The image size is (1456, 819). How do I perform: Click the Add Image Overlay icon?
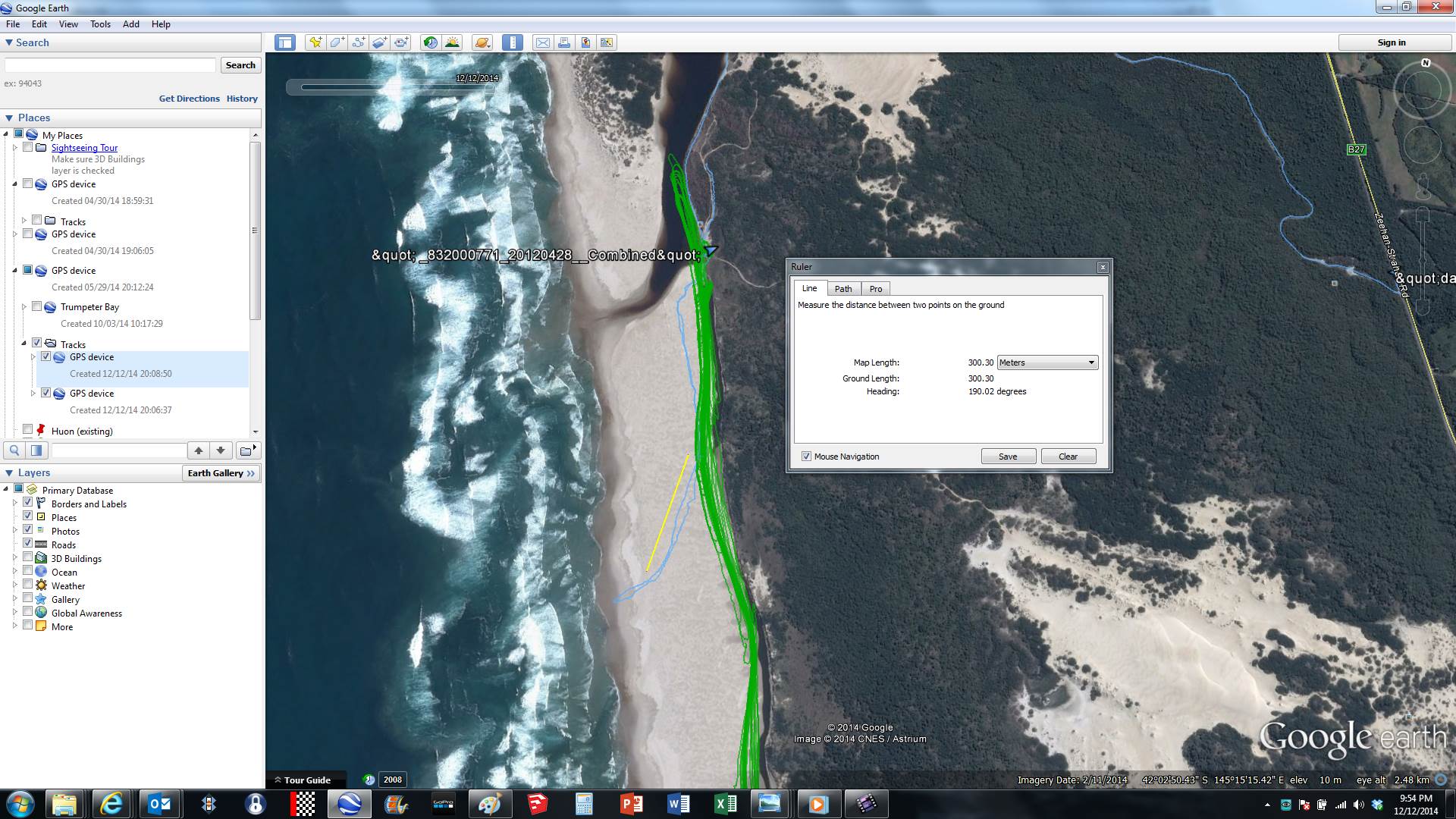[379, 42]
